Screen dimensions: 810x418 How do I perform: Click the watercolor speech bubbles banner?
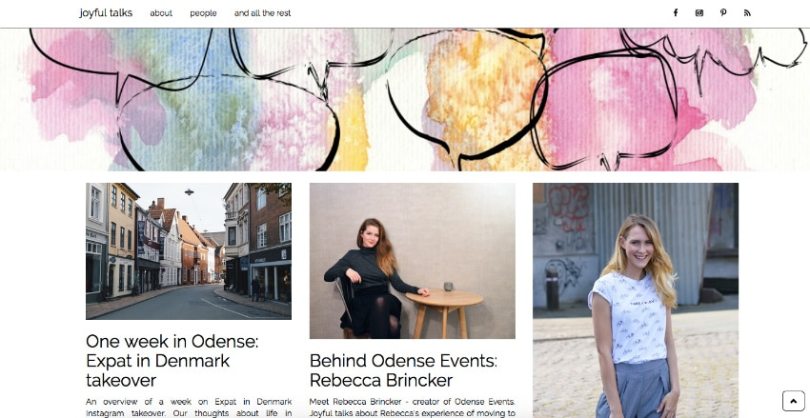pyautogui.click(x=405, y=99)
